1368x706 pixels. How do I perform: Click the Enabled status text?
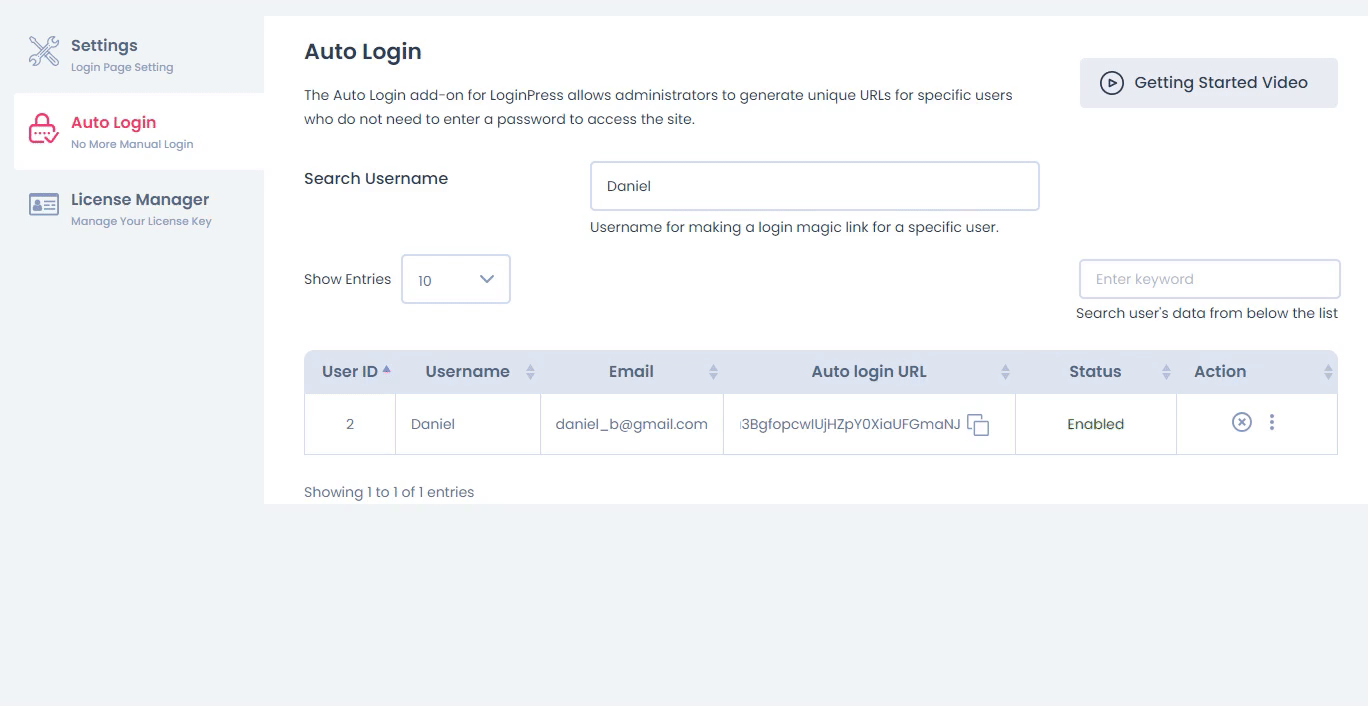pyautogui.click(x=1095, y=424)
